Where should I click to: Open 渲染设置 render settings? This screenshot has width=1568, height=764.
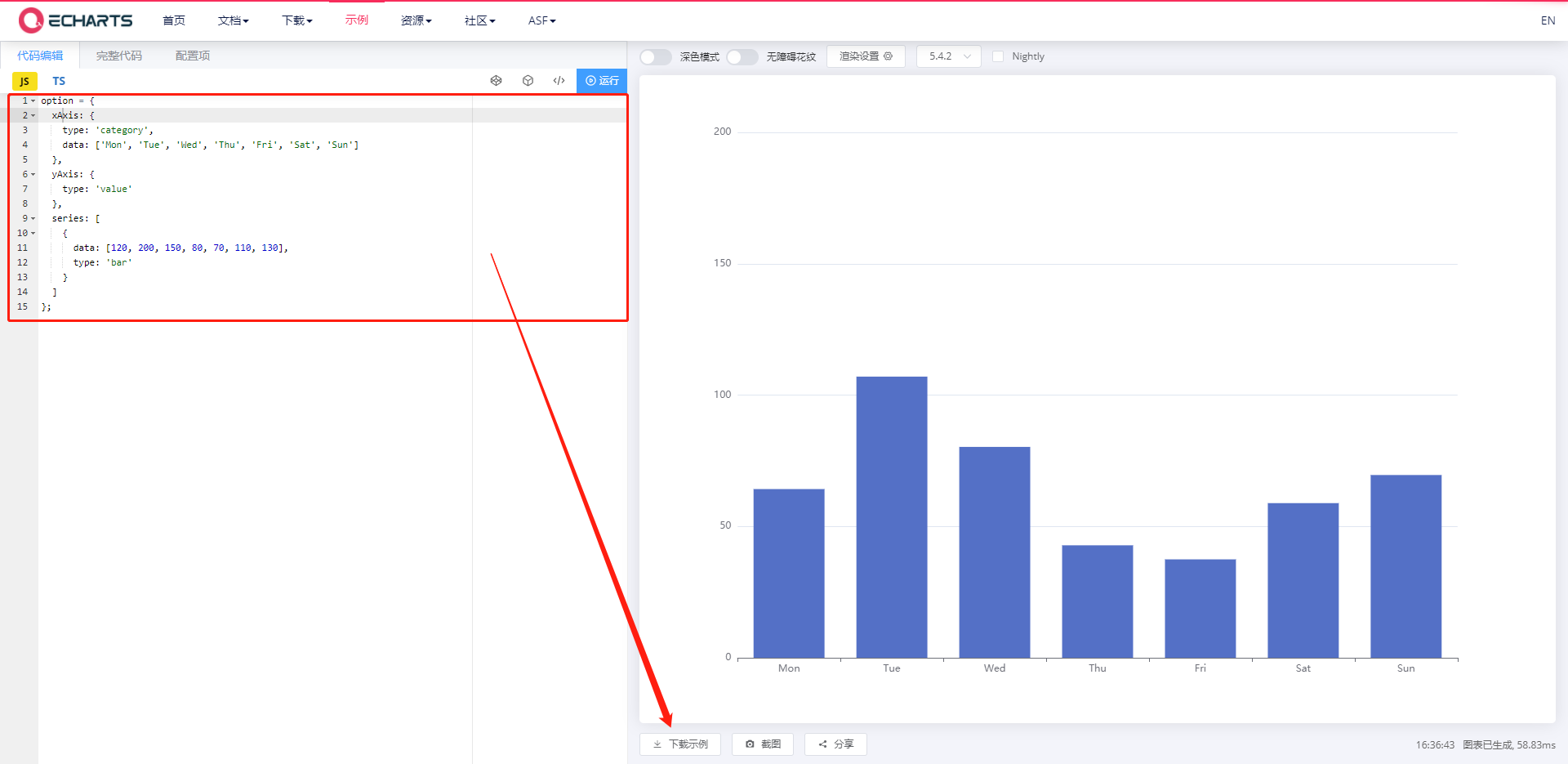[866, 56]
